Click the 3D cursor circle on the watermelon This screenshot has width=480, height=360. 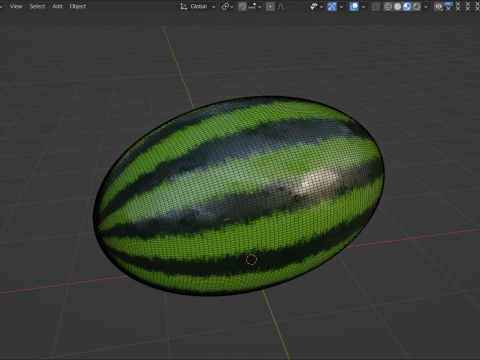251,259
